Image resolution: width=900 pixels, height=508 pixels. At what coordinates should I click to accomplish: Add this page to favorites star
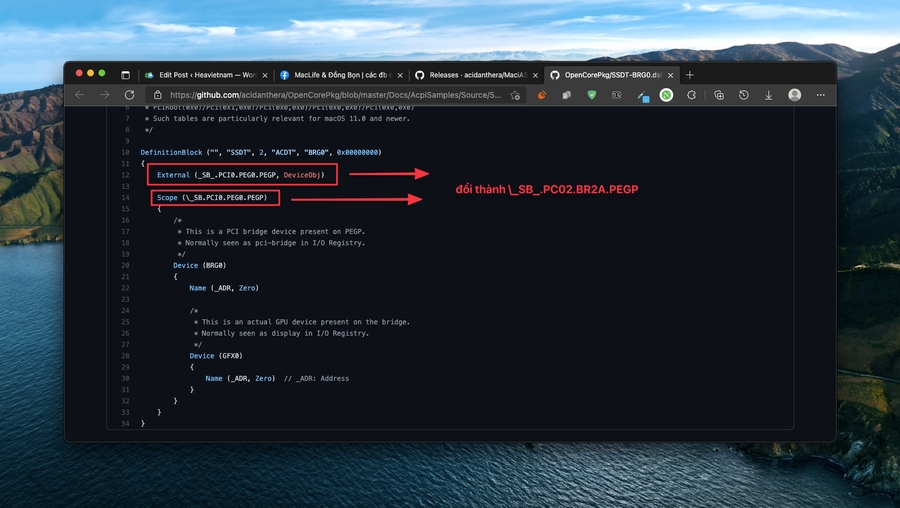pos(515,95)
